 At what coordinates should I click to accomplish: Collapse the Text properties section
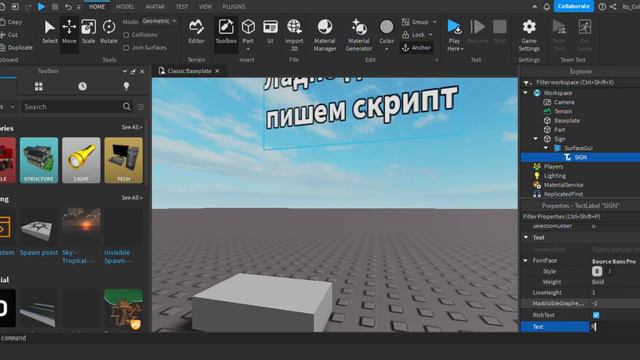click(x=526, y=238)
